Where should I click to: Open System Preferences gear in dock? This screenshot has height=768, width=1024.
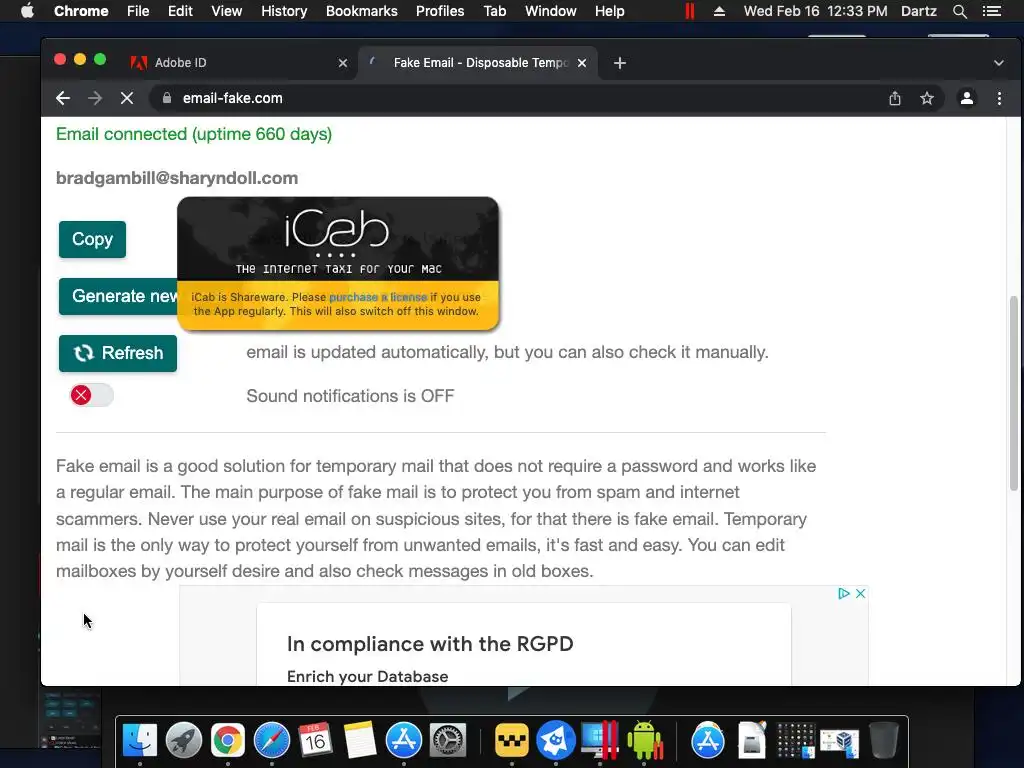(448, 741)
